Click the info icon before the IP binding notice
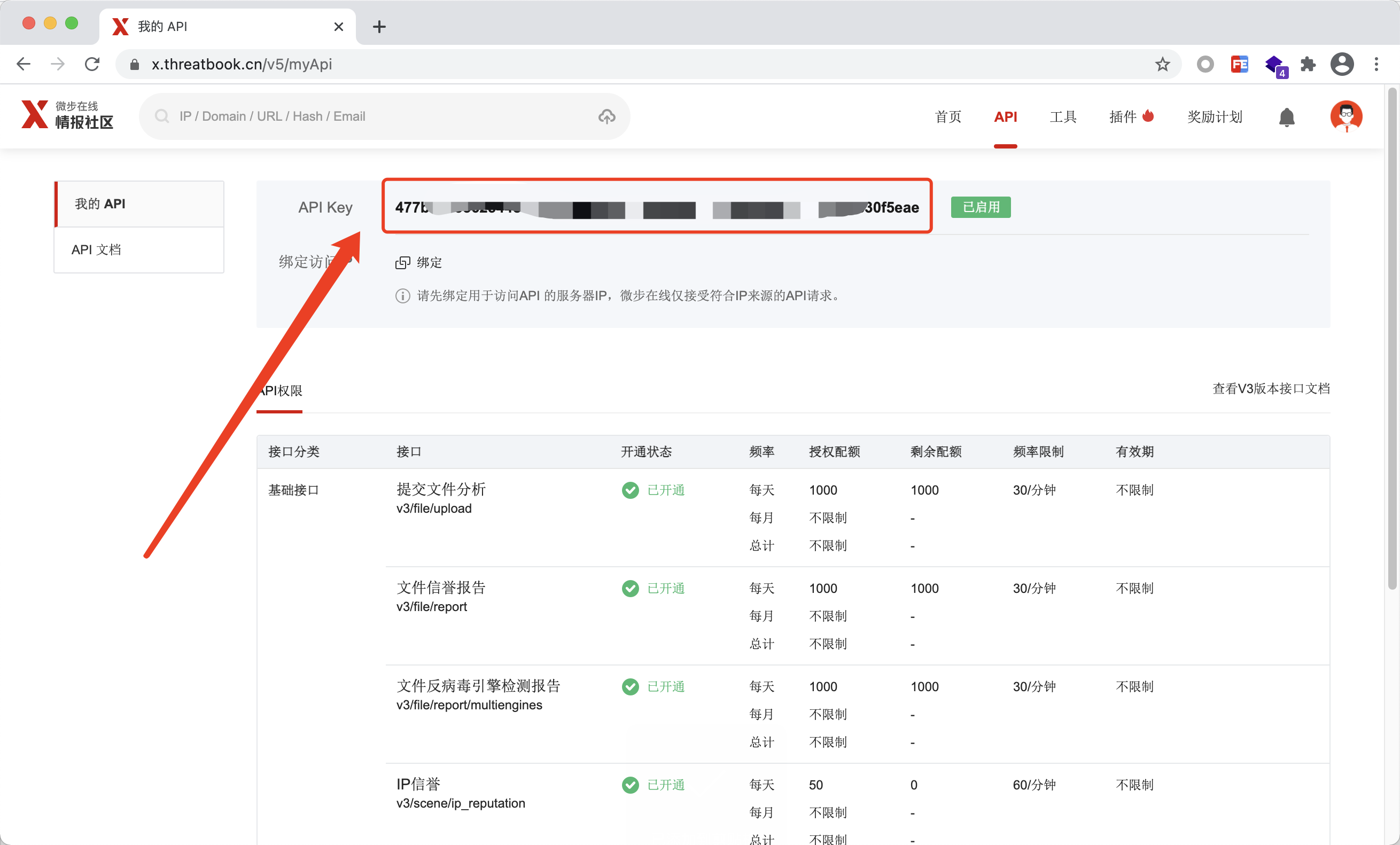Screen dimensions: 1400x845 point(402,295)
